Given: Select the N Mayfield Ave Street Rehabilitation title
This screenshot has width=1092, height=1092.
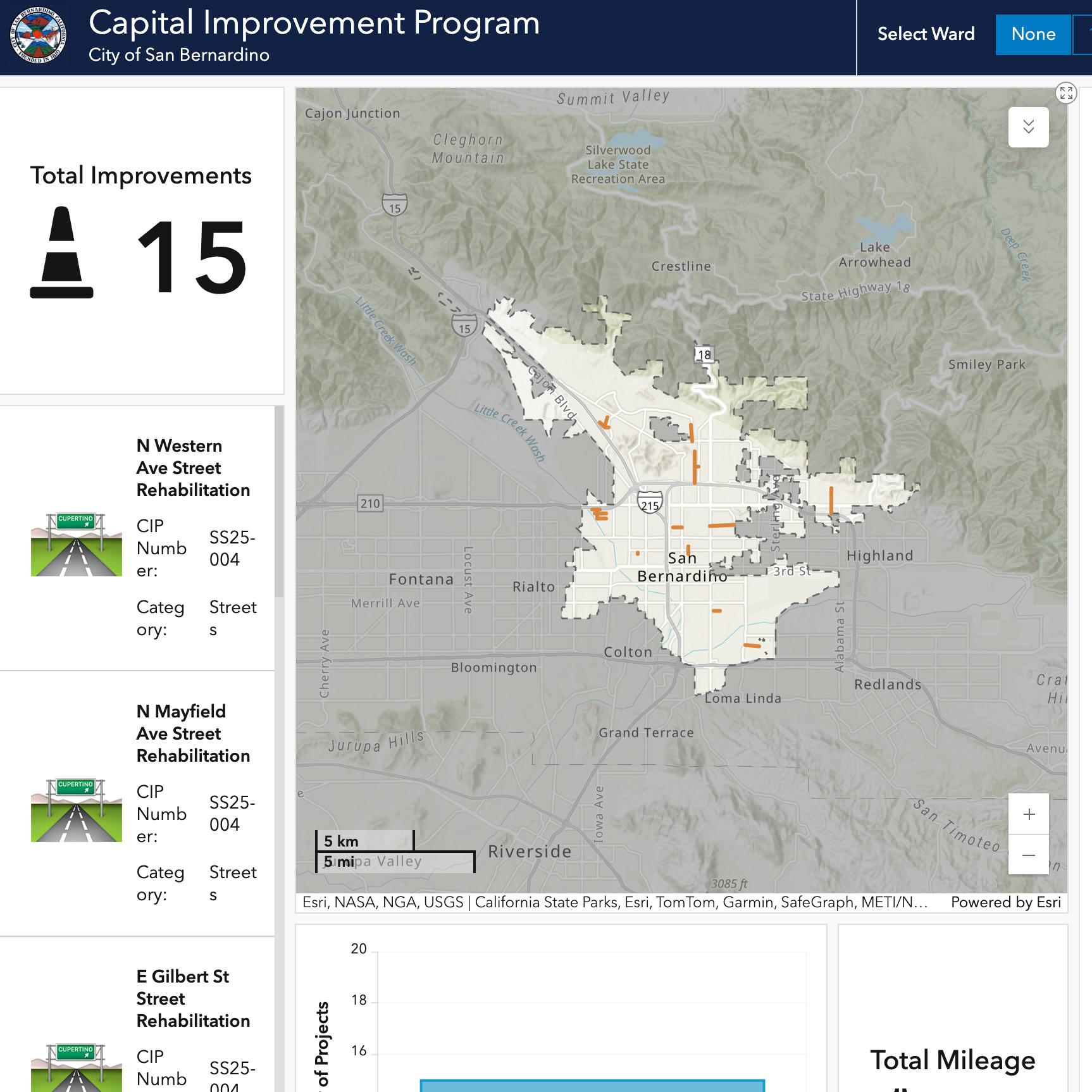Looking at the screenshot, I should [x=193, y=733].
